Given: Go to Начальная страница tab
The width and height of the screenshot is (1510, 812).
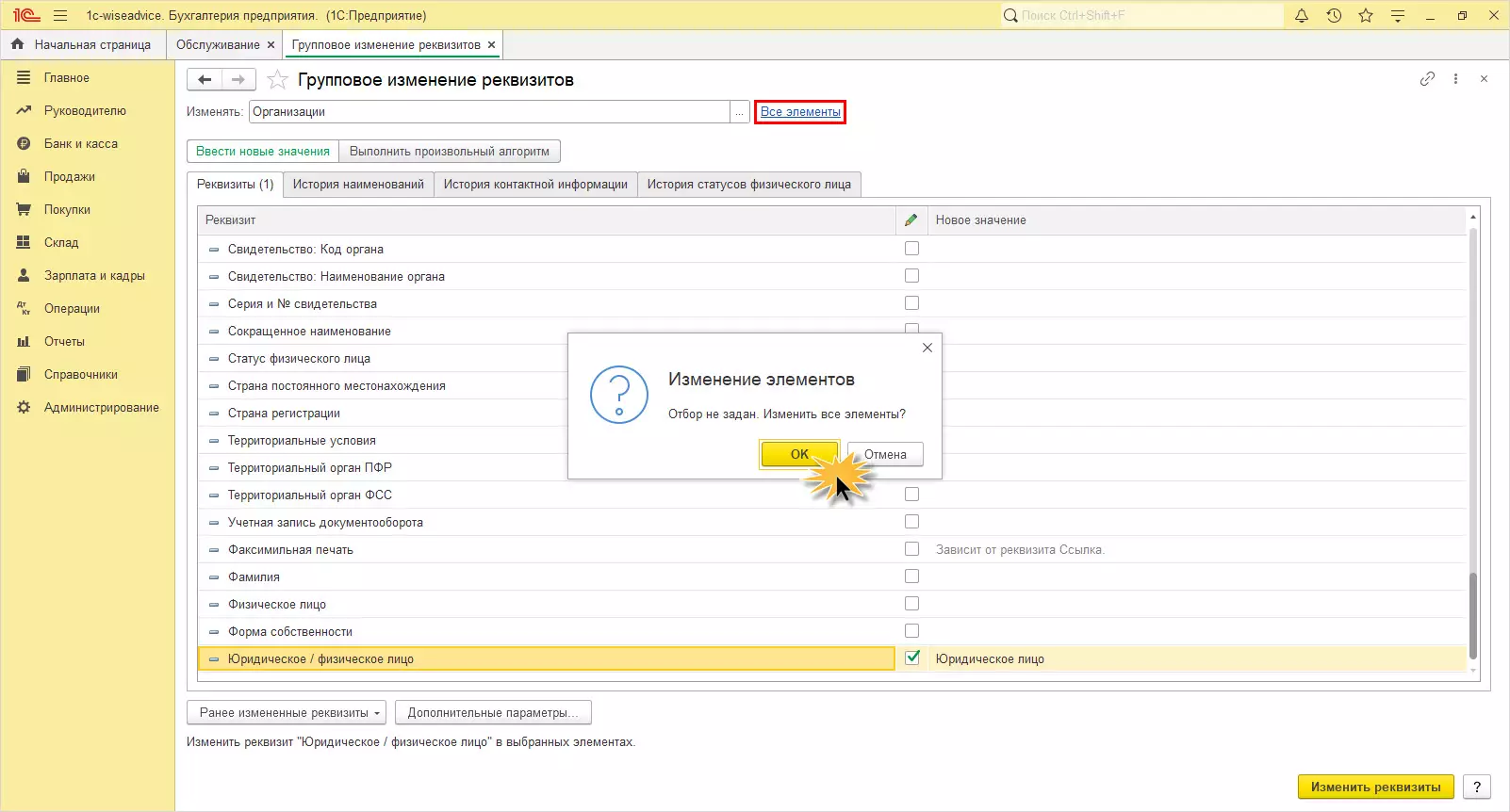Looking at the screenshot, I should [x=92, y=44].
